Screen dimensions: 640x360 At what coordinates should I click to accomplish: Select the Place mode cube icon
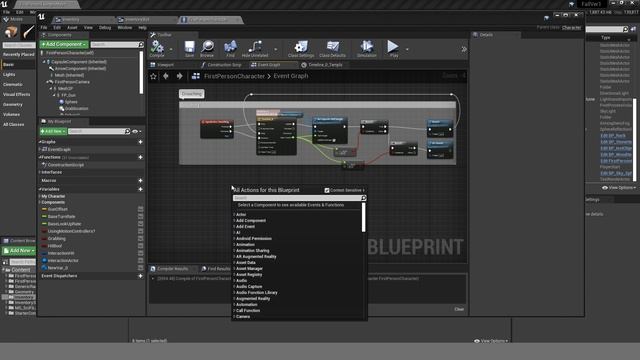click(x=11, y=32)
